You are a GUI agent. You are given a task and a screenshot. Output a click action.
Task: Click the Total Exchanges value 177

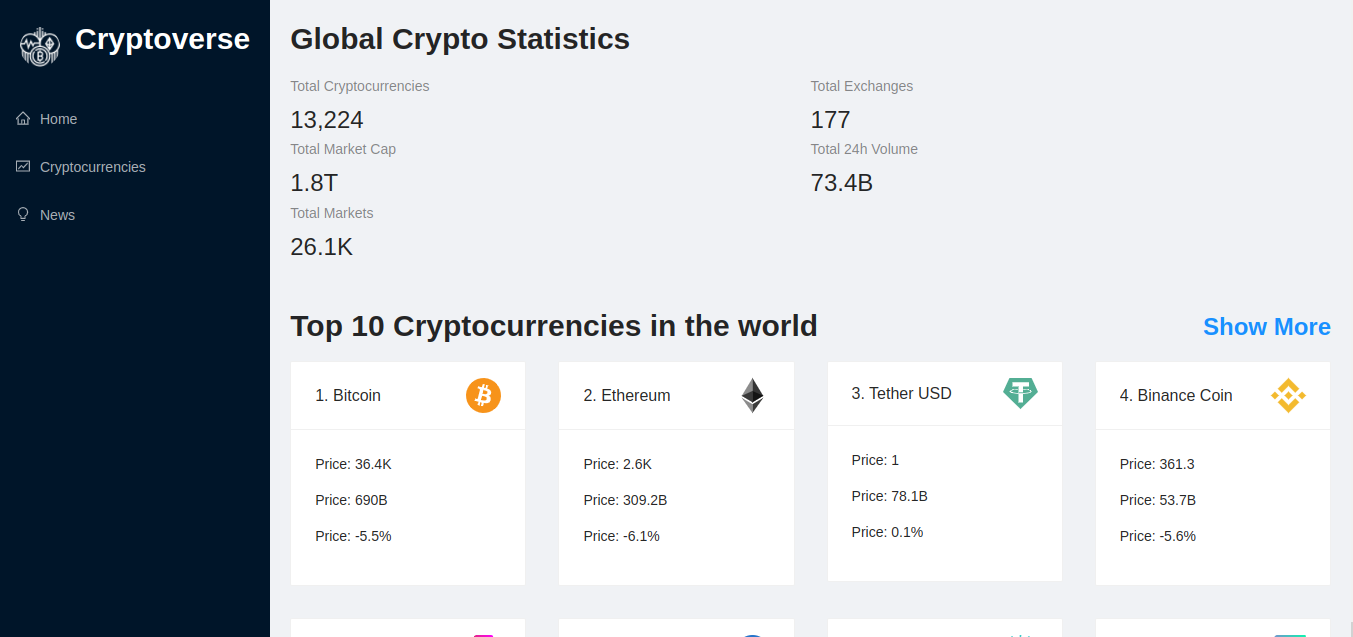tap(830, 120)
